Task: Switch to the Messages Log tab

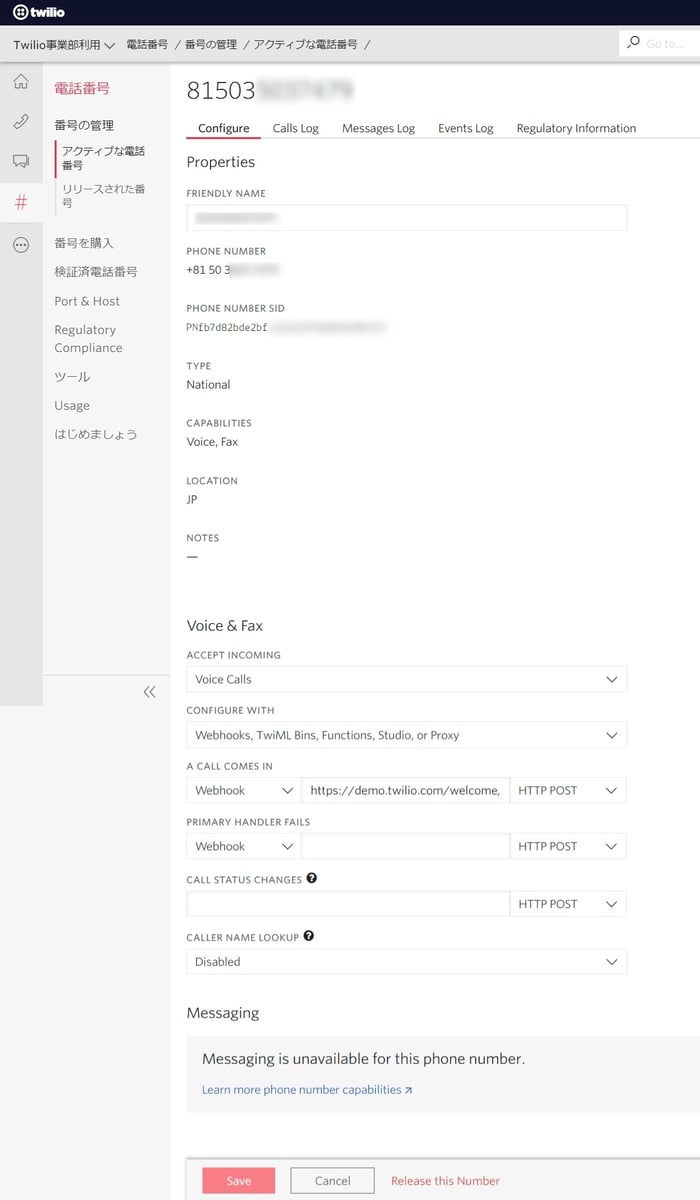Action: [378, 128]
